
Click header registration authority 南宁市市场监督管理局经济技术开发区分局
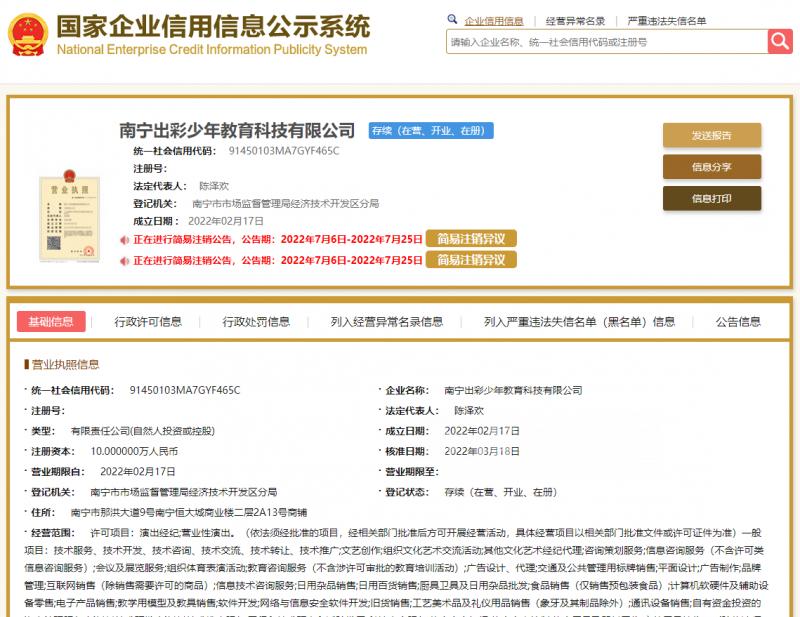point(285,204)
